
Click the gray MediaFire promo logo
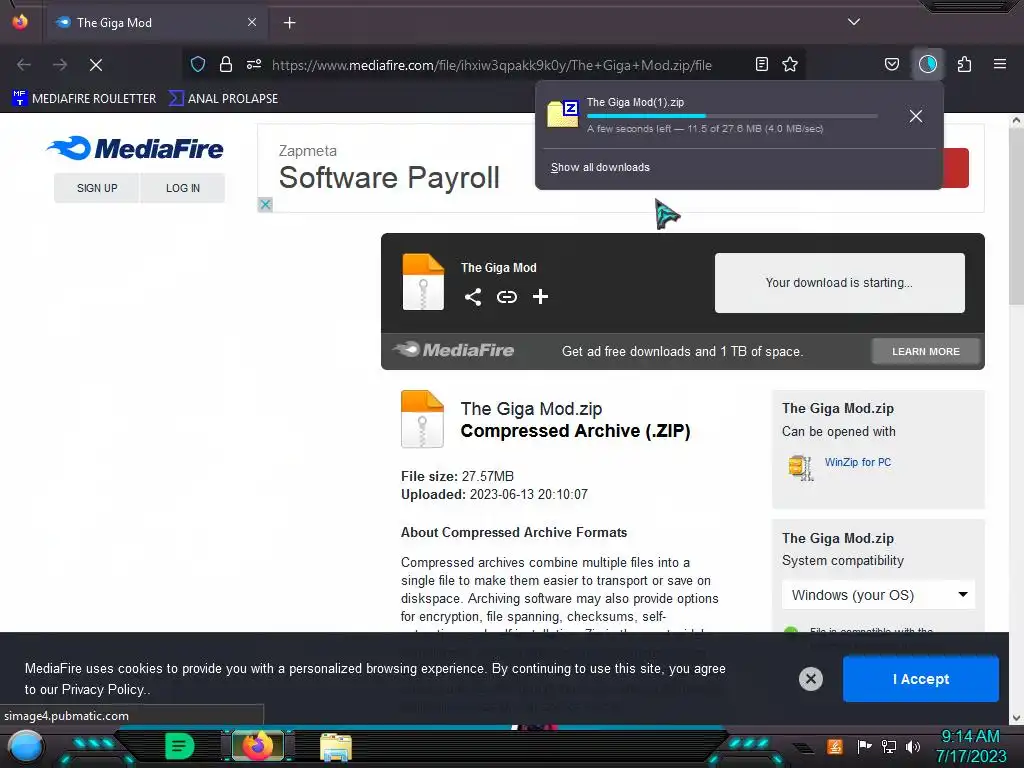(454, 350)
